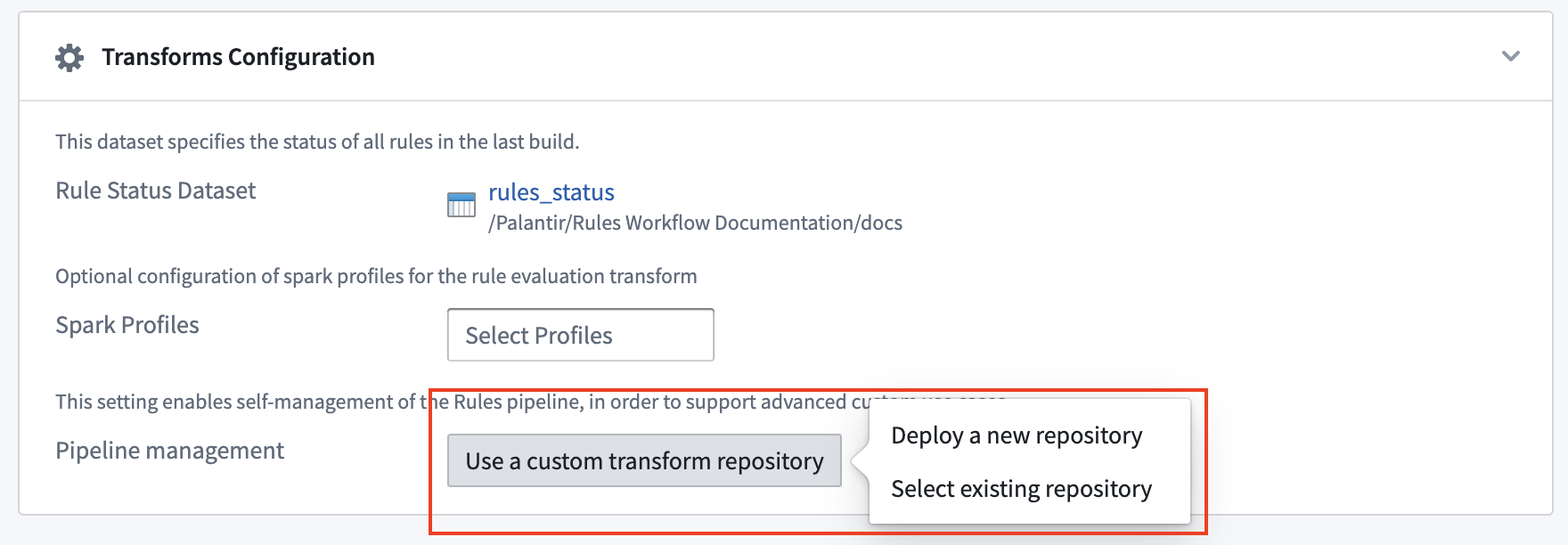Image resolution: width=1568 pixels, height=545 pixels.
Task: Collapse the Transforms Configuration panel chevron
Action: pyautogui.click(x=1511, y=56)
